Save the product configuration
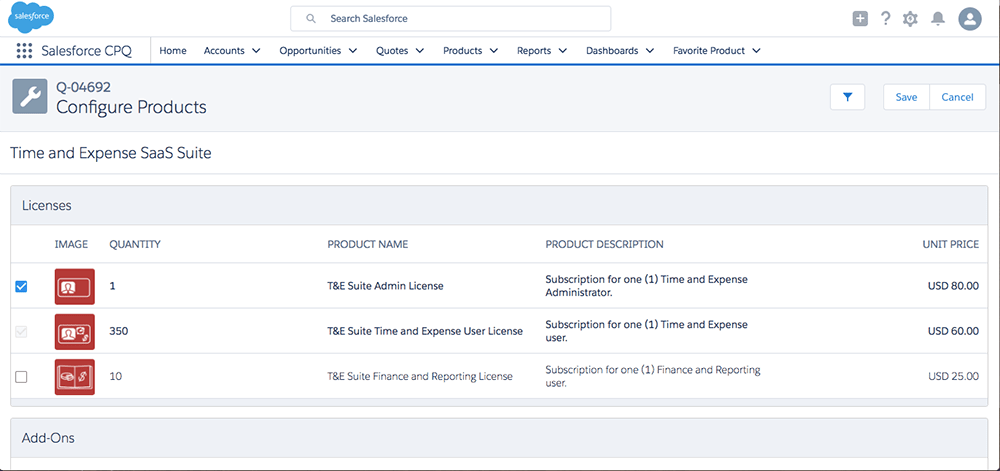 pyautogui.click(x=906, y=97)
